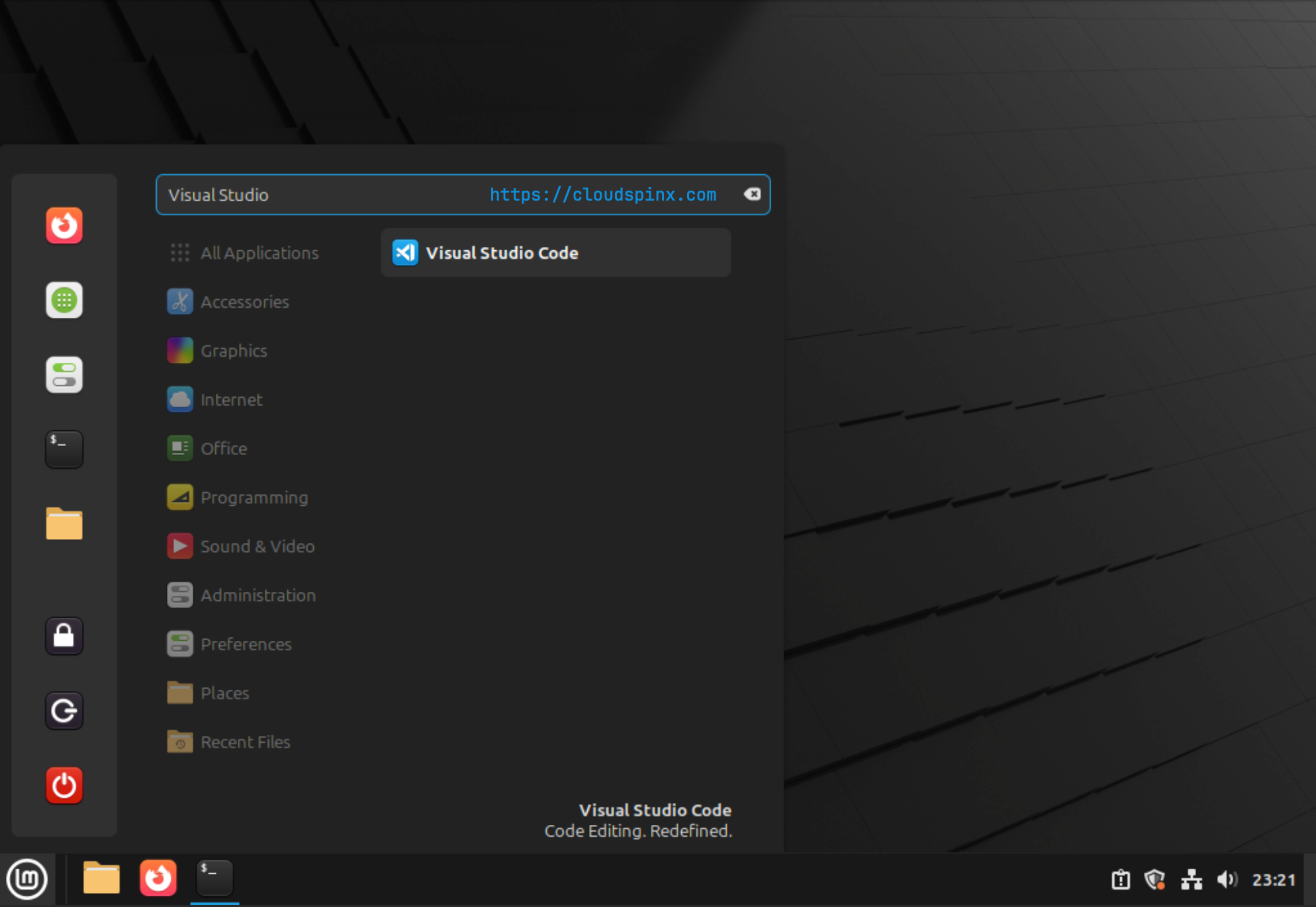Click inside the search input field
1316x907 pixels.
(x=331, y=195)
